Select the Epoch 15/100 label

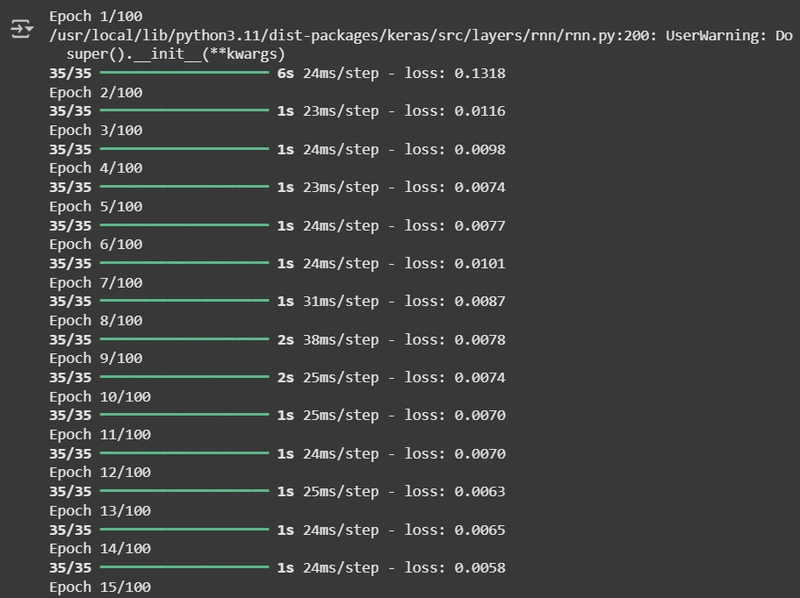[x=100, y=587]
